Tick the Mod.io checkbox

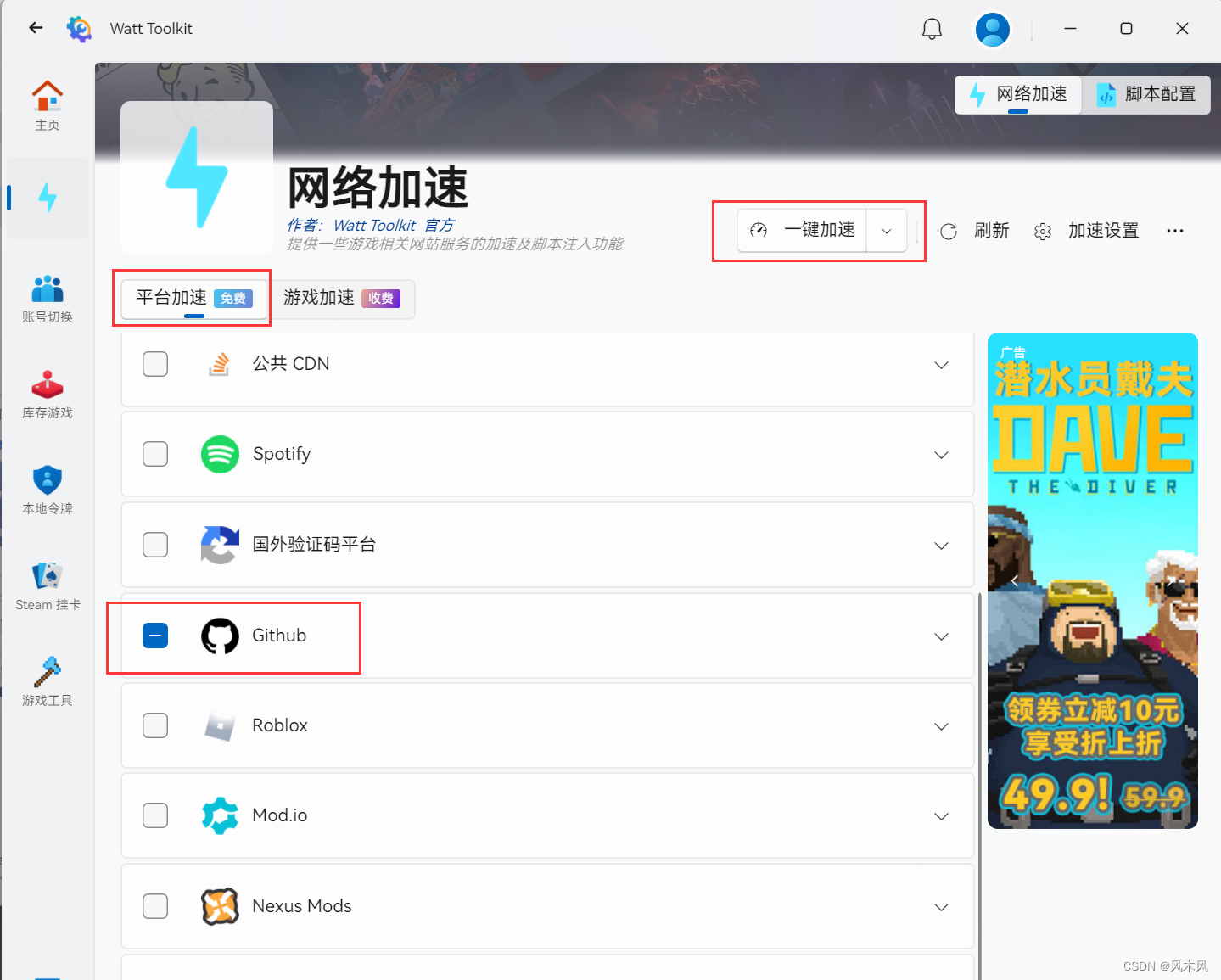click(x=155, y=815)
